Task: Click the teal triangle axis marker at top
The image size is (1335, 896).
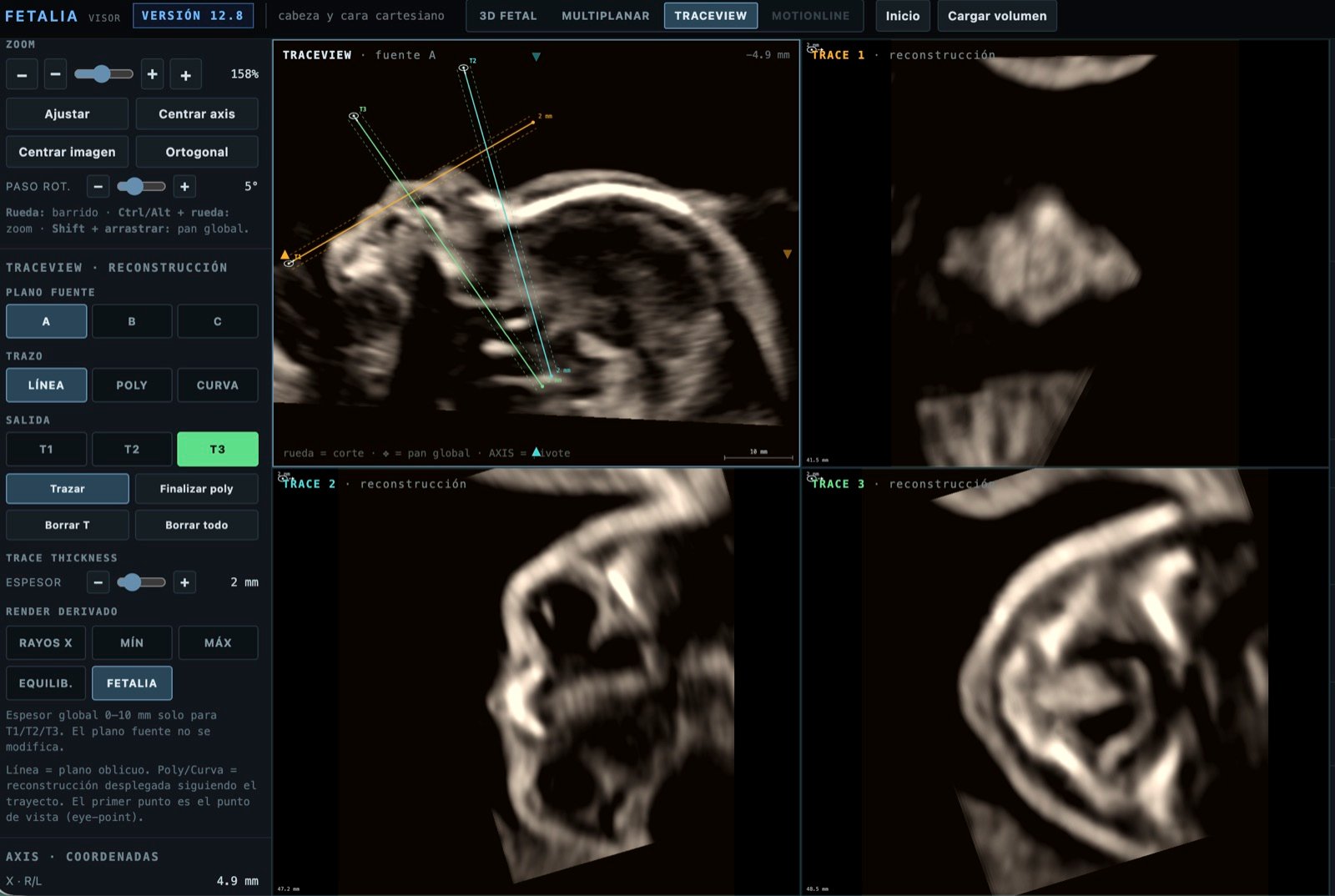Action: (536, 57)
